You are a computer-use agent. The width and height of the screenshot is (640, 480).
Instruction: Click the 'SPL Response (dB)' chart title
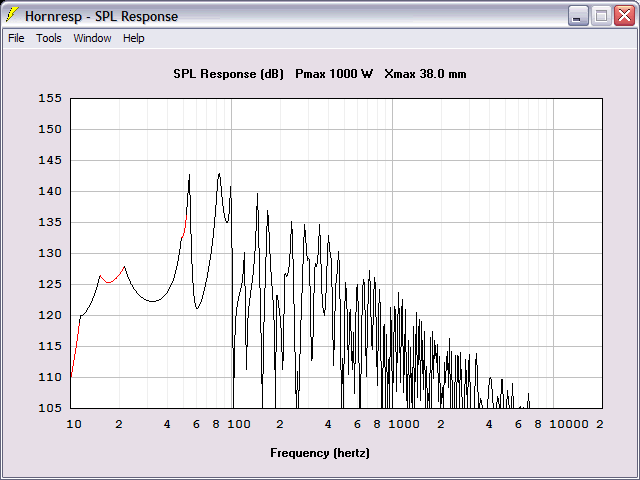click(228, 74)
